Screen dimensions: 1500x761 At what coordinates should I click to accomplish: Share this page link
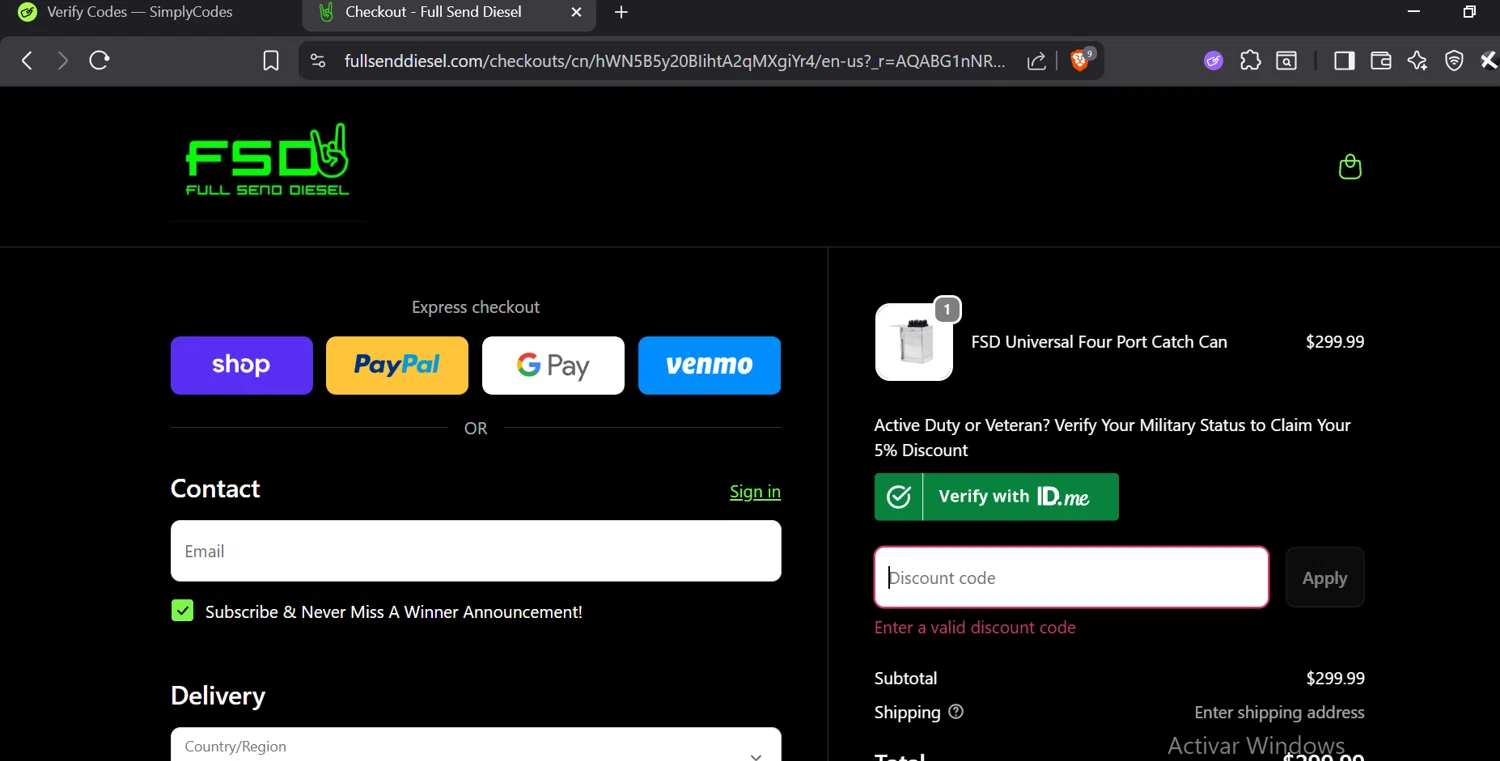1037,61
